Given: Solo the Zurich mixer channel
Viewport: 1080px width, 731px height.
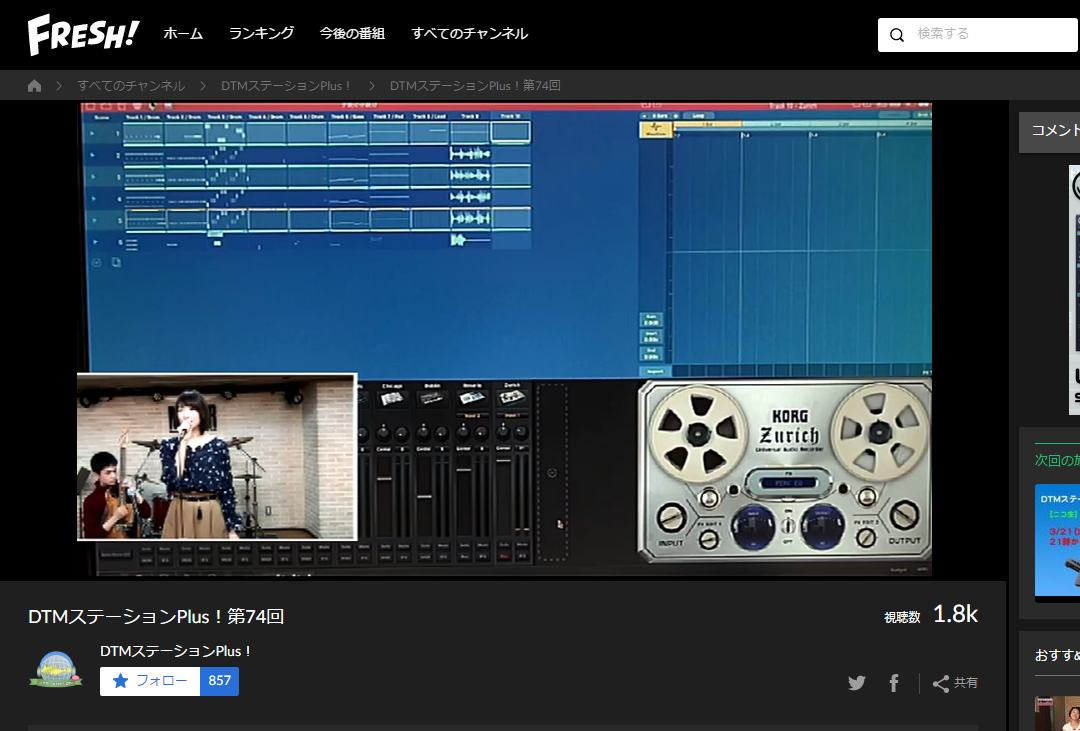Looking at the screenshot, I should coord(505,546).
